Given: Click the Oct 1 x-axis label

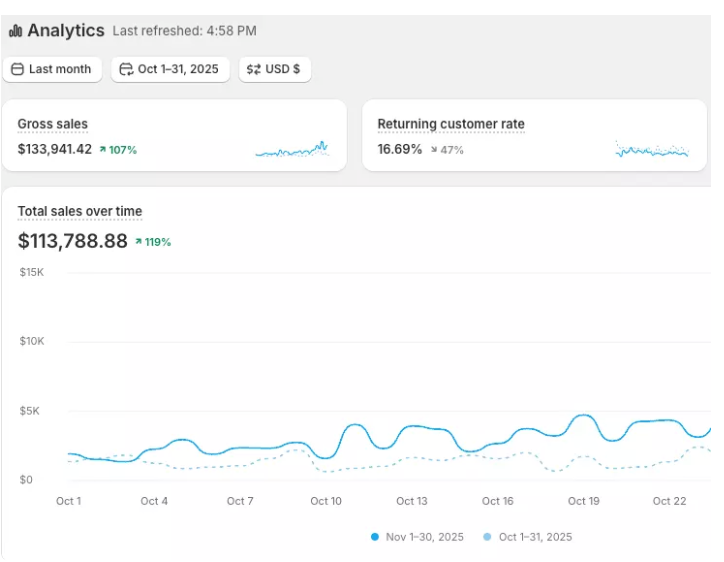Looking at the screenshot, I should click(x=68, y=501).
